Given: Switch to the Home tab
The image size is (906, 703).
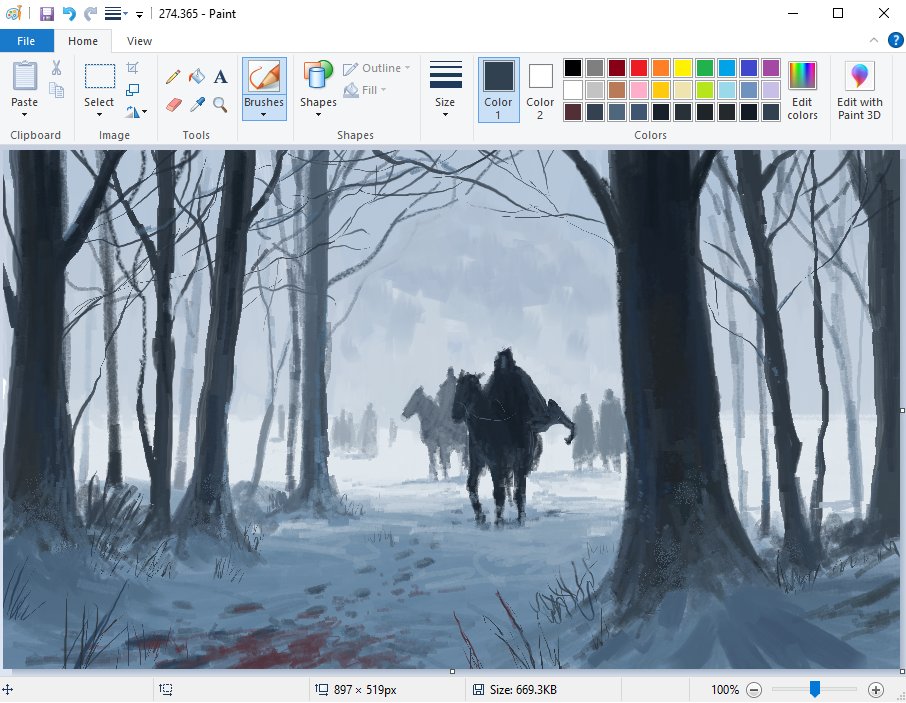Looking at the screenshot, I should pos(83,41).
